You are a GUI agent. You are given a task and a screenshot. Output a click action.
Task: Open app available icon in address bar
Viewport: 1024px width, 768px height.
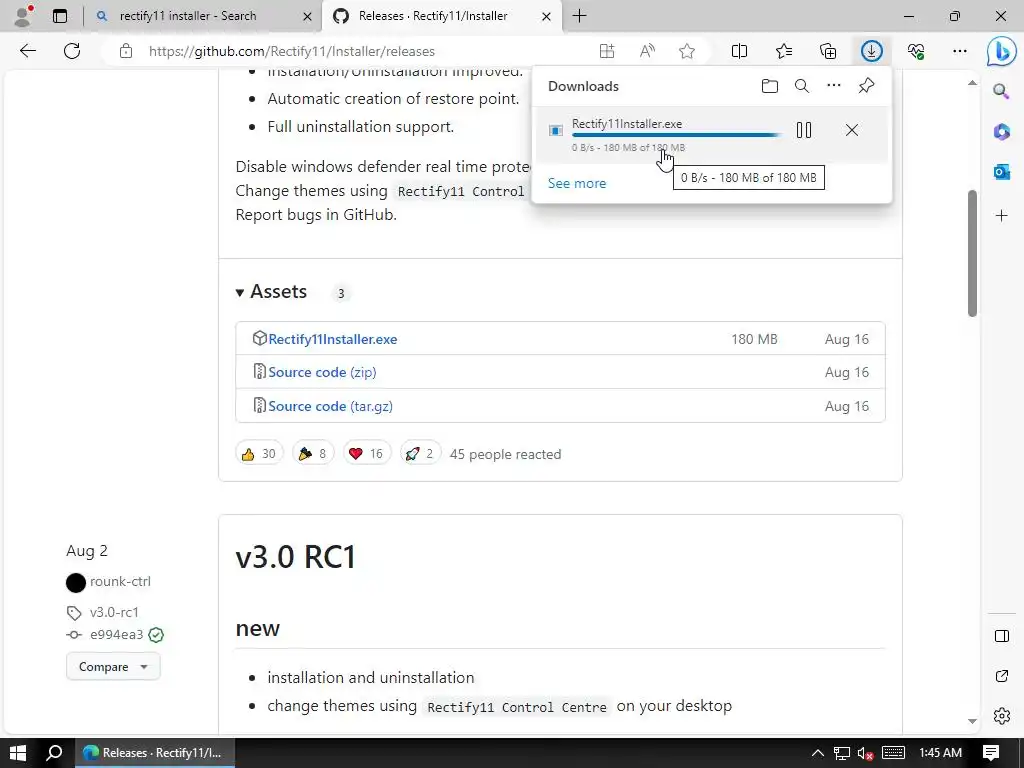click(x=607, y=51)
